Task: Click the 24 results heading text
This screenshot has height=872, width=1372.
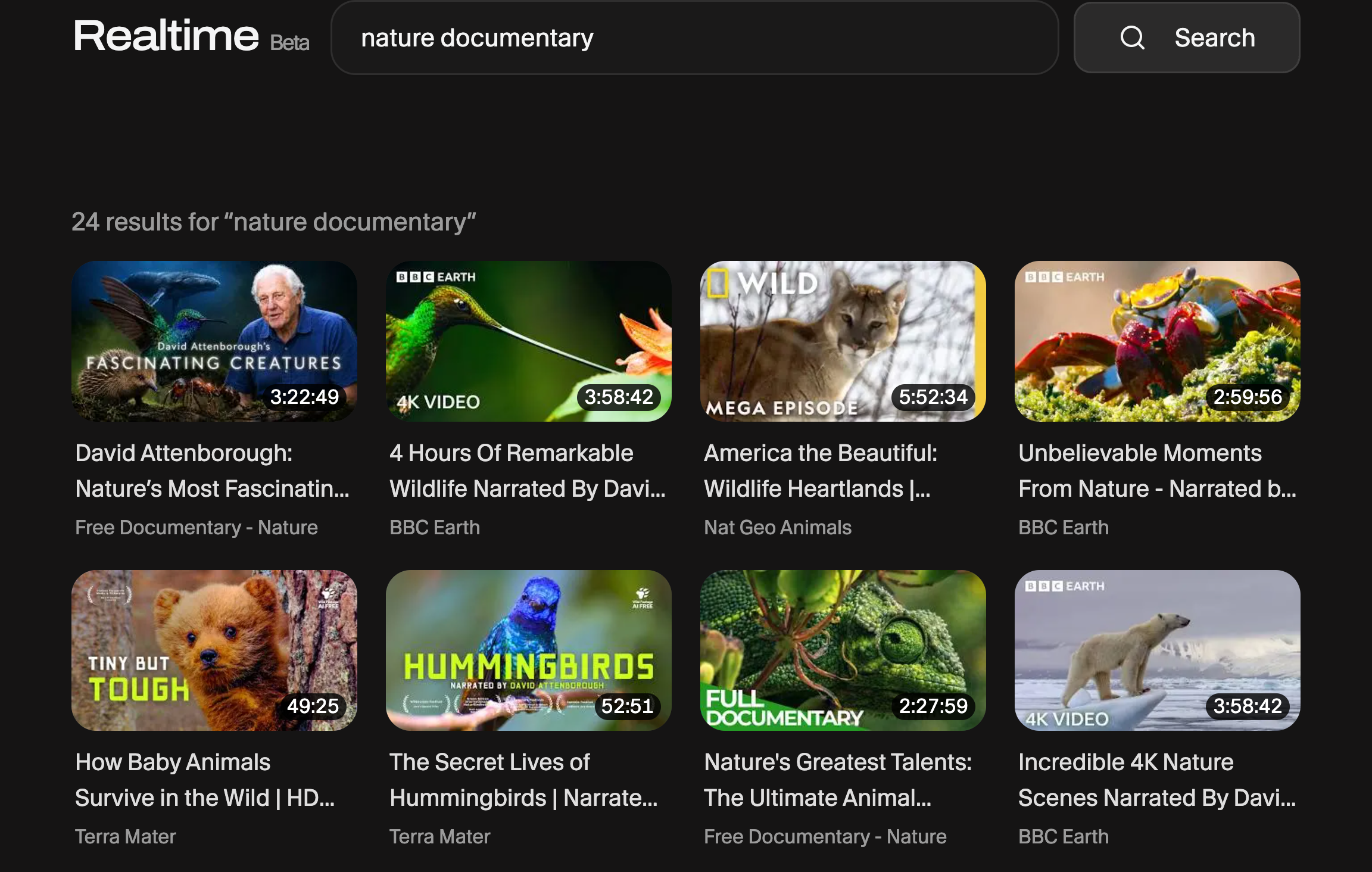Action: 274,222
